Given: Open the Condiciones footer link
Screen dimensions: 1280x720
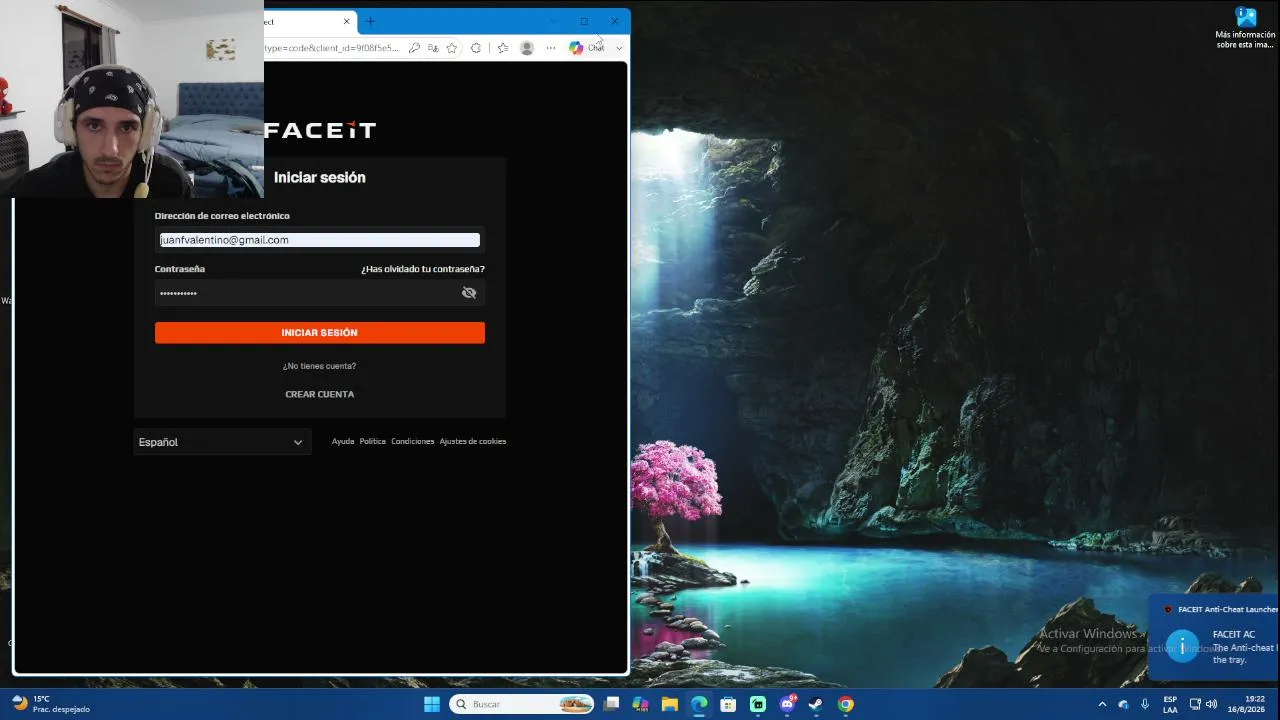Looking at the screenshot, I should tap(413, 441).
